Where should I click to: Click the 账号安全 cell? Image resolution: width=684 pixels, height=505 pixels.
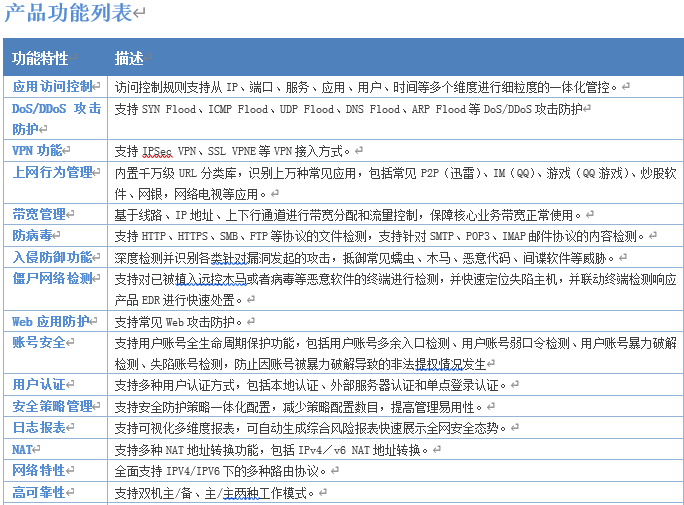pos(55,352)
